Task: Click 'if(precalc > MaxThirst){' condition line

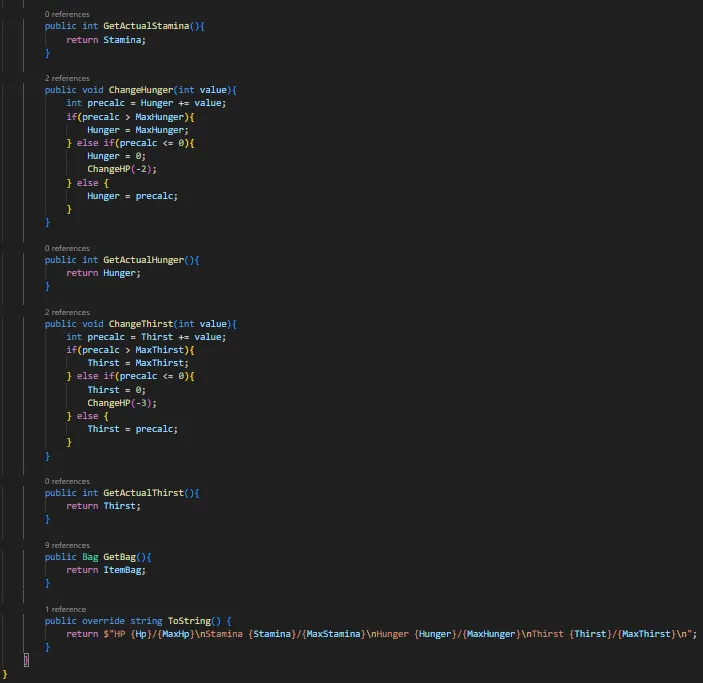Action: pyautogui.click(x=130, y=350)
